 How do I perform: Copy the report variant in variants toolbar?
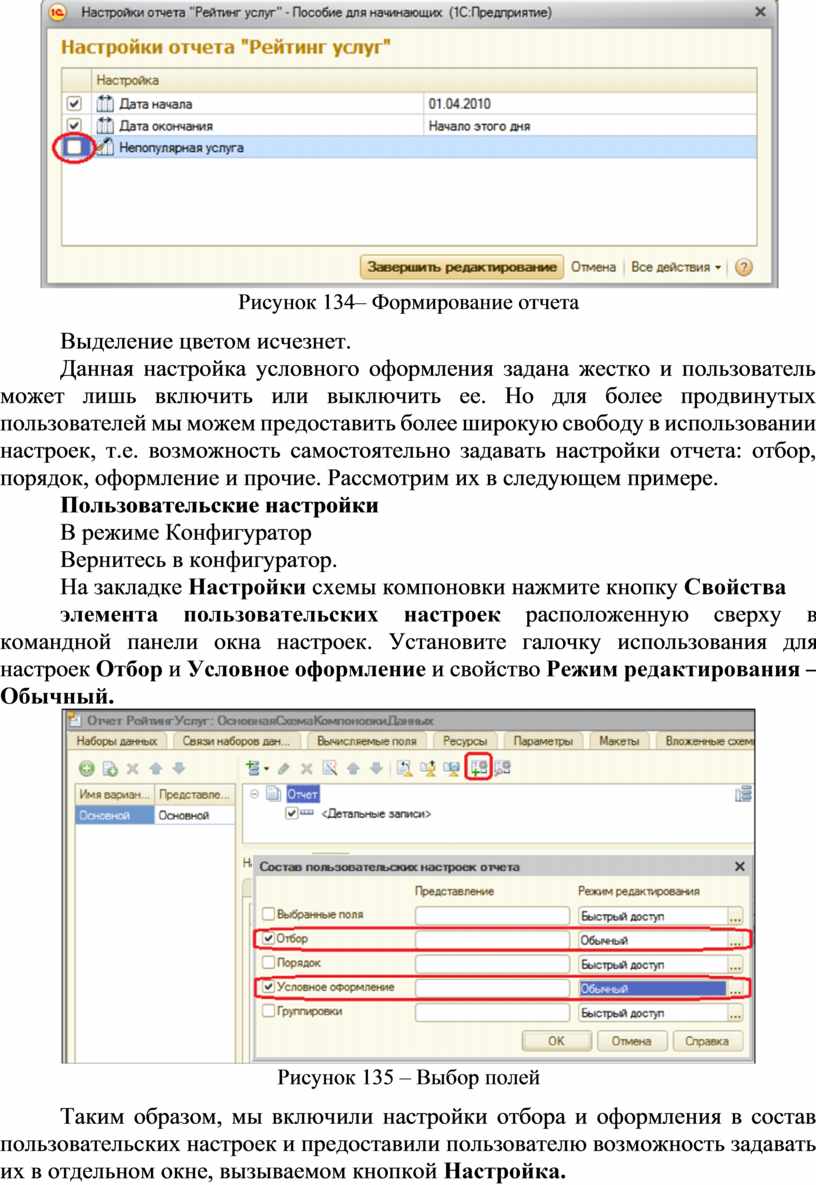pyautogui.click(x=110, y=769)
